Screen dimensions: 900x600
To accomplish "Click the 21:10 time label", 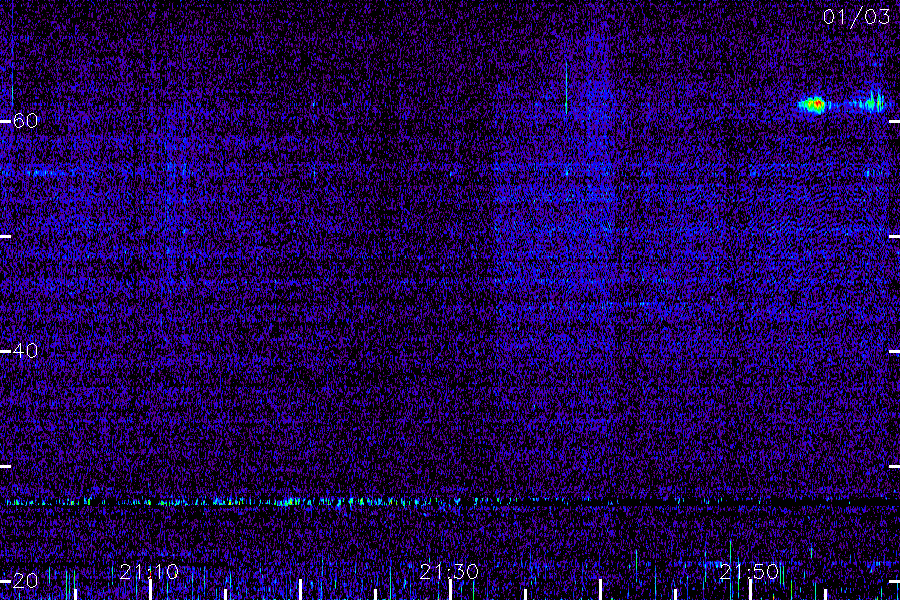I will click(149, 572).
